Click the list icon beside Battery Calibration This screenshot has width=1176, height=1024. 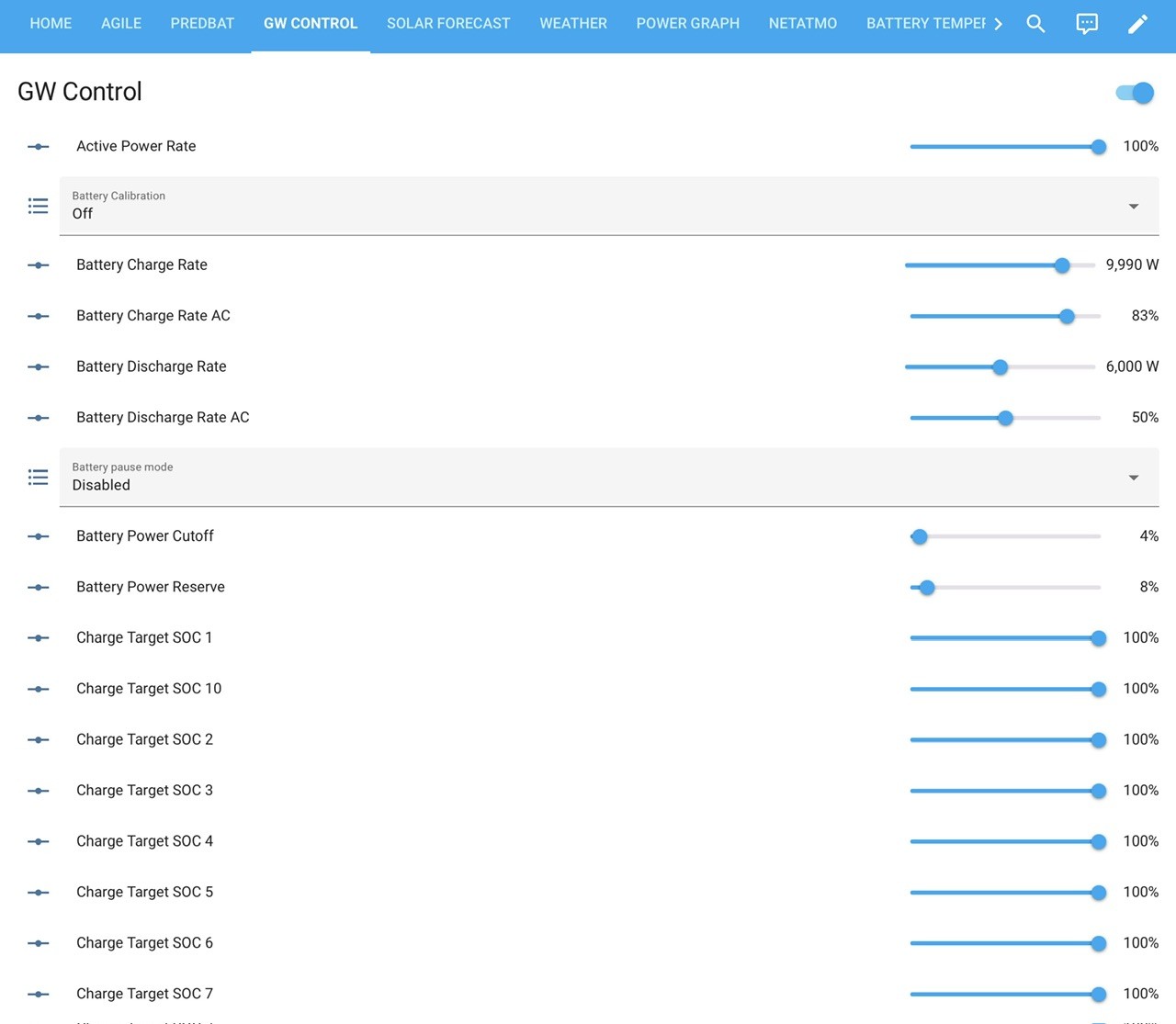pyautogui.click(x=38, y=206)
